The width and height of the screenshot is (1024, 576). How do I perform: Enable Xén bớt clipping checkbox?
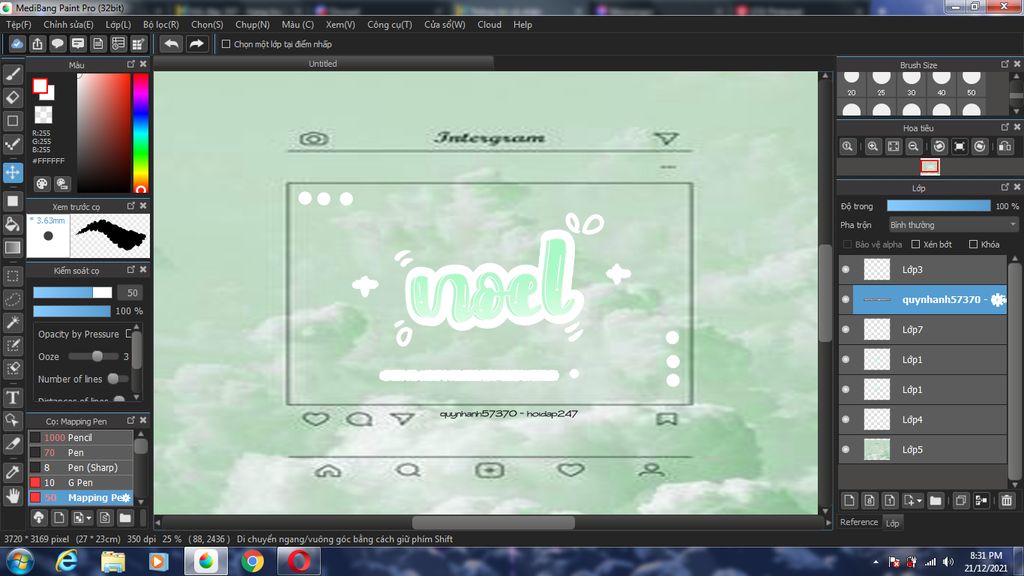(x=916, y=244)
